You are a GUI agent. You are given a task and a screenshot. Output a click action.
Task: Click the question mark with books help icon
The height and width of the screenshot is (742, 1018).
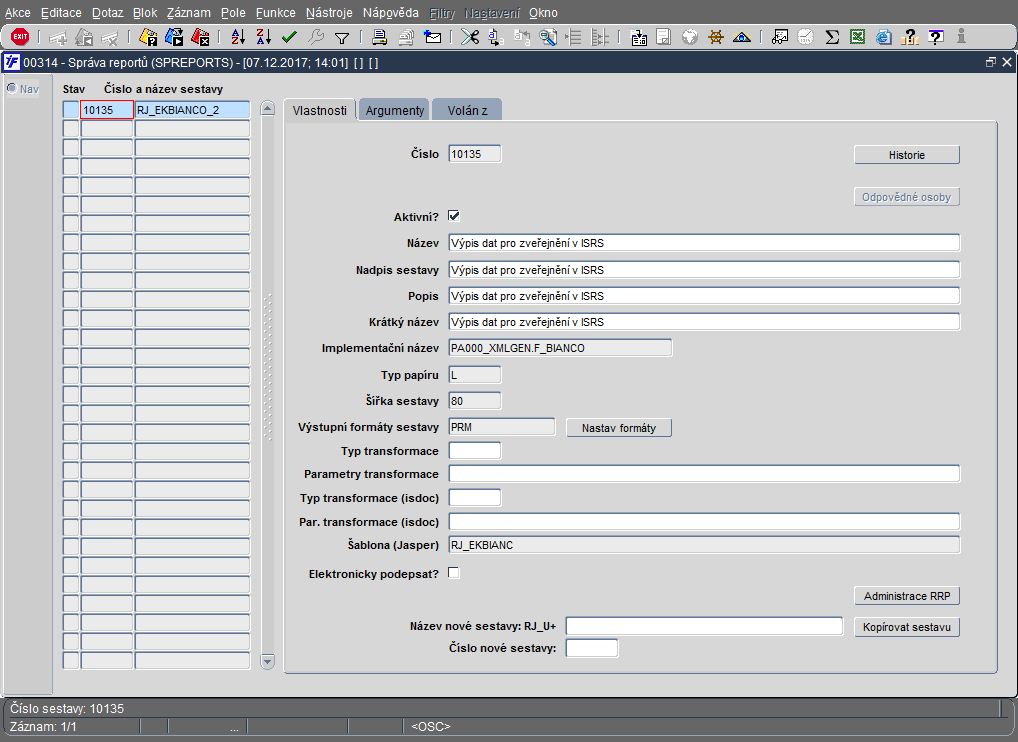(x=910, y=37)
